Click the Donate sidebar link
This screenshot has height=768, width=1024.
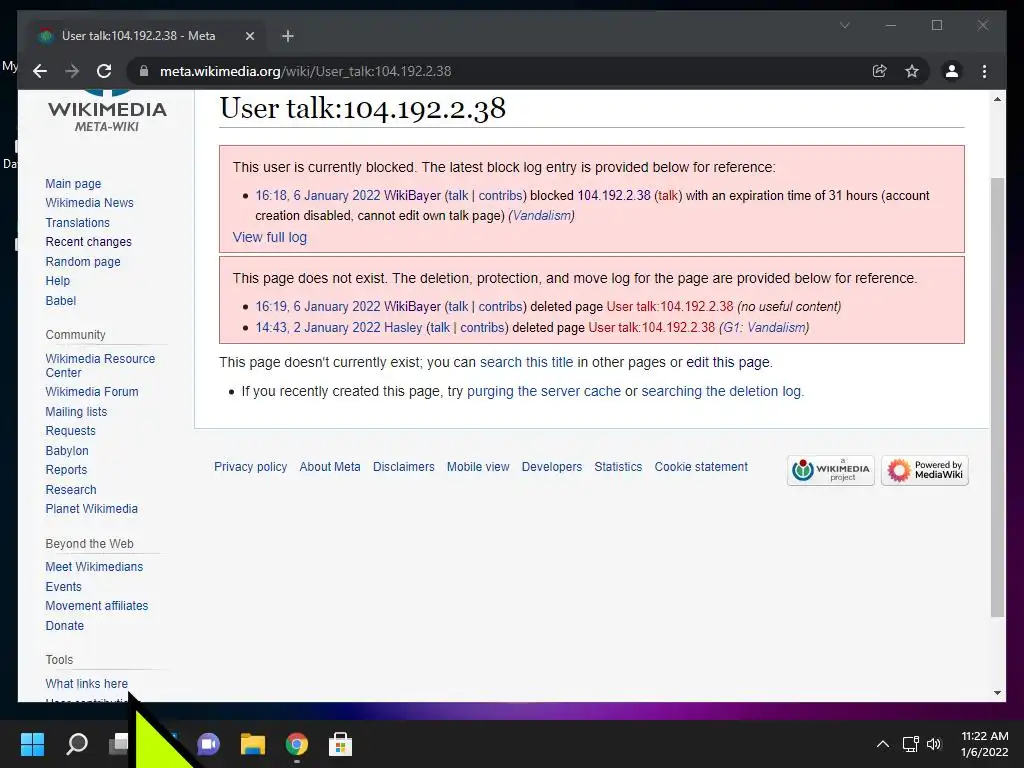point(65,626)
